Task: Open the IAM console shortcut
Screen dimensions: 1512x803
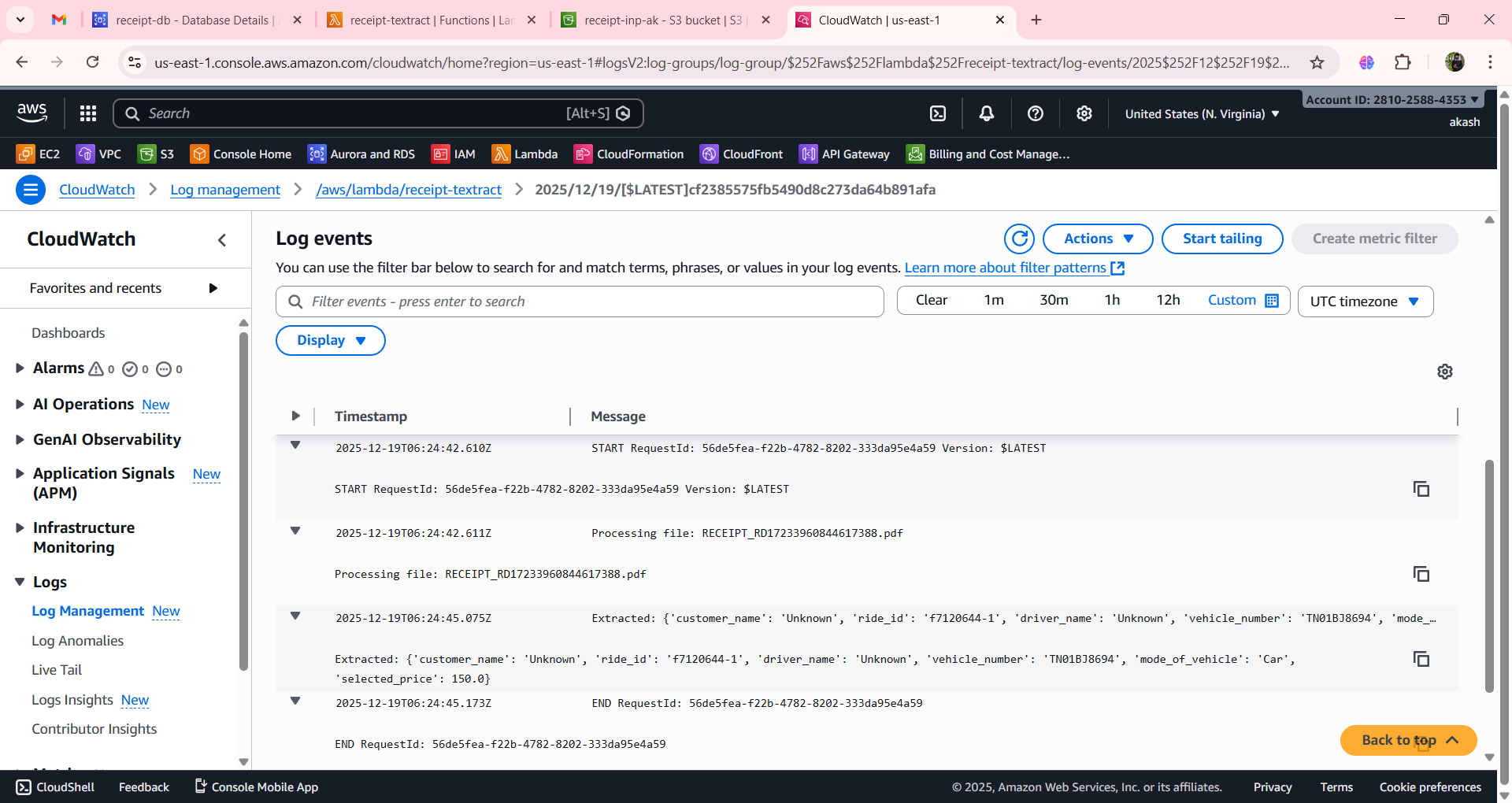Action: [x=454, y=154]
